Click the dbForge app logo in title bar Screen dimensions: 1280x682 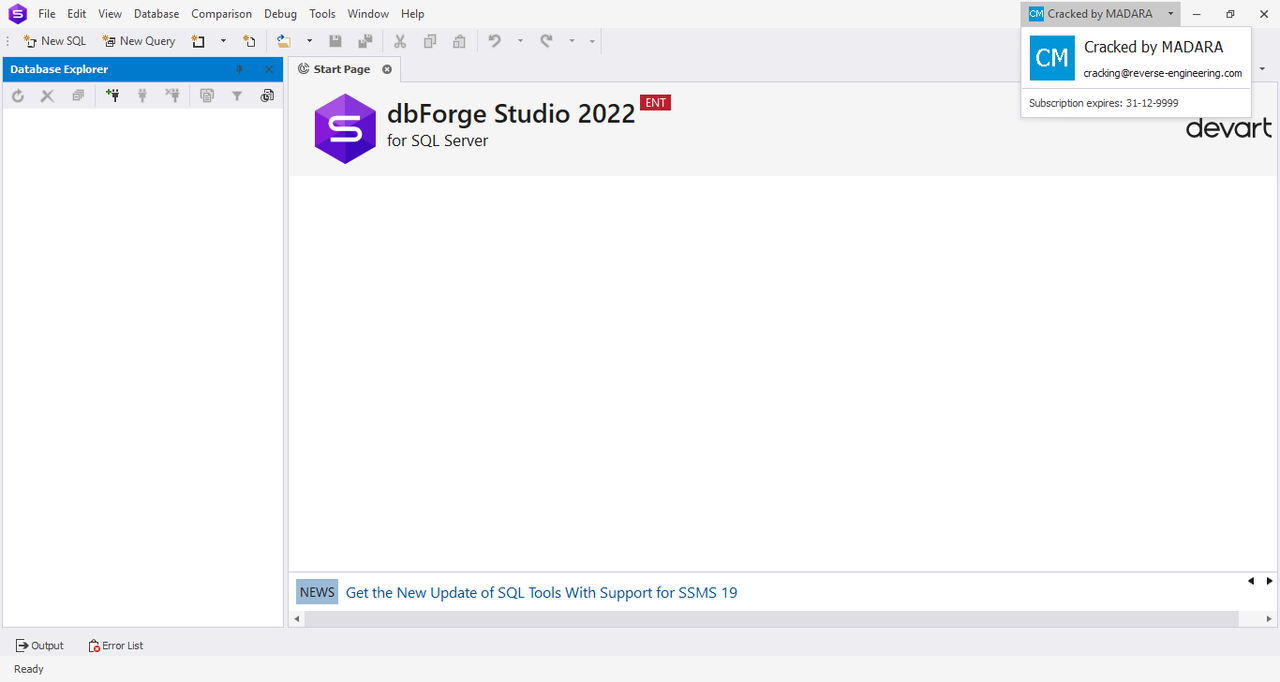pos(17,13)
